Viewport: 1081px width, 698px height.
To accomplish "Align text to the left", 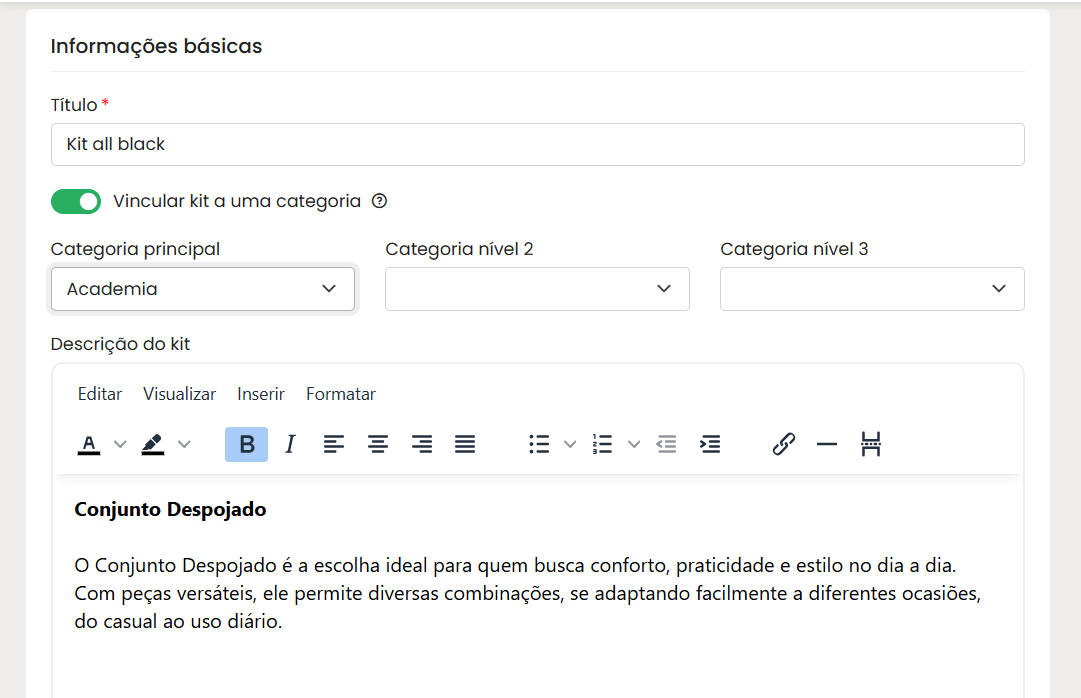I will [334, 444].
